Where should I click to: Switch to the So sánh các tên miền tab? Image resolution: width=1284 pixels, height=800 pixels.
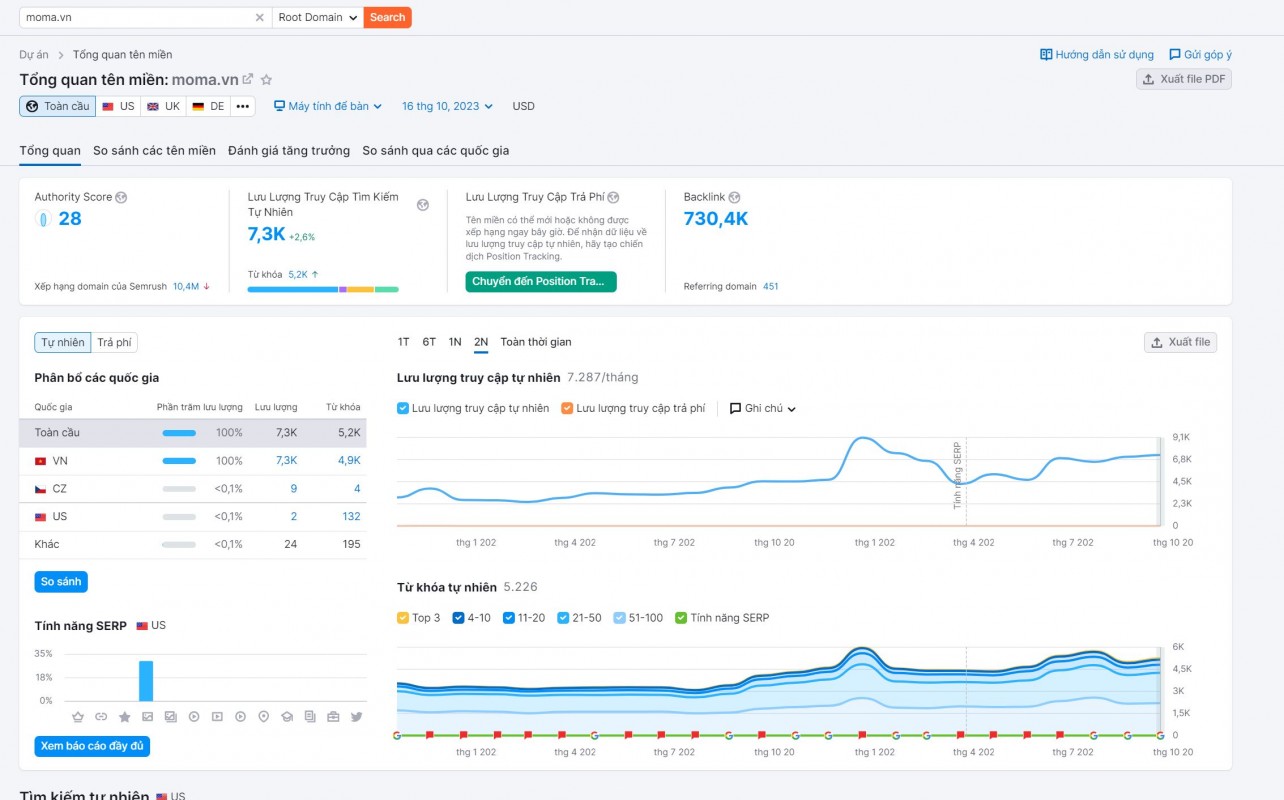click(154, 151)
